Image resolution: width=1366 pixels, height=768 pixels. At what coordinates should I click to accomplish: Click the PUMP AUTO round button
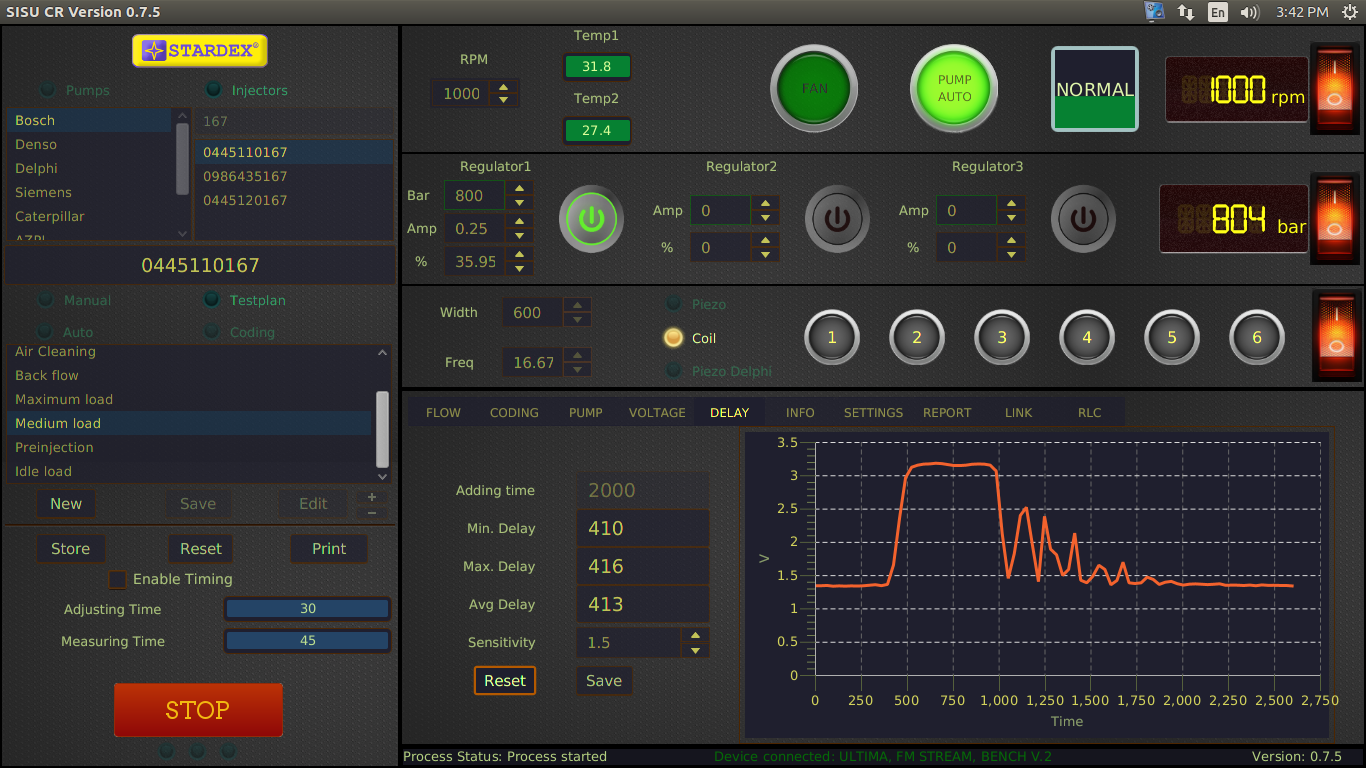(x=954, y=89)
